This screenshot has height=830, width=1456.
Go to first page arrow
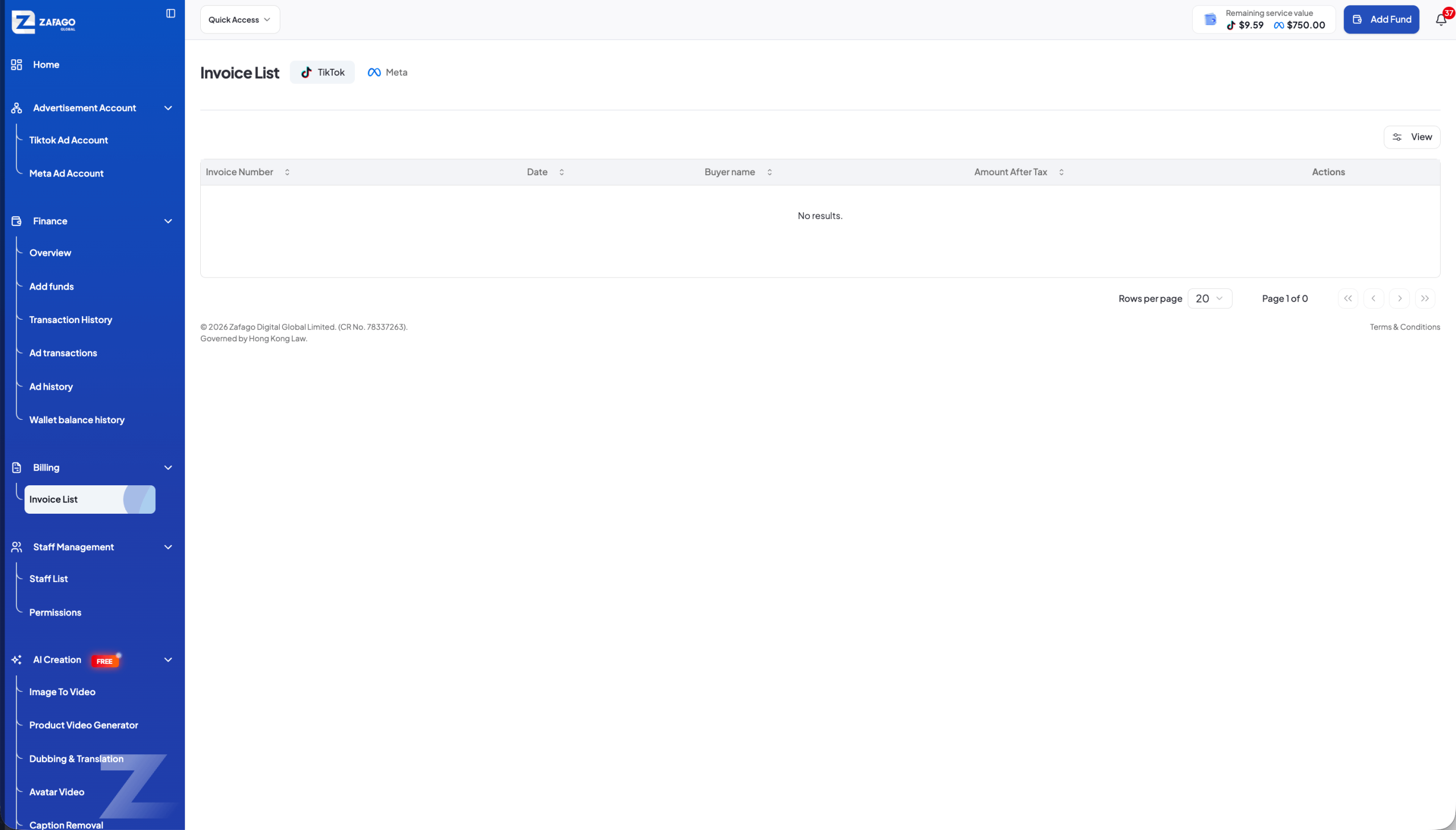click(1348, 299)
